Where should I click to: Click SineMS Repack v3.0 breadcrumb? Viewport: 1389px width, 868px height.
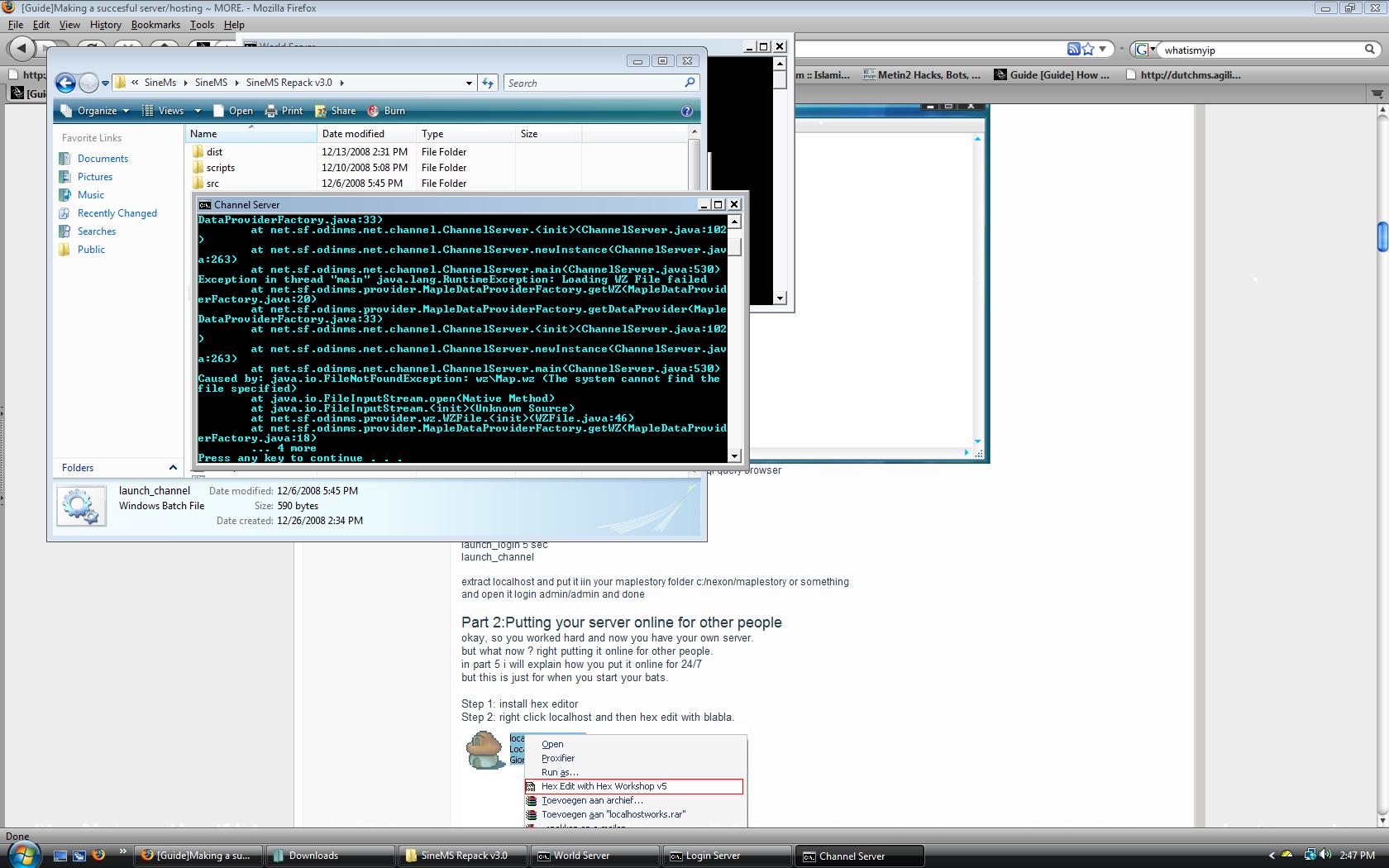(289, 83)
